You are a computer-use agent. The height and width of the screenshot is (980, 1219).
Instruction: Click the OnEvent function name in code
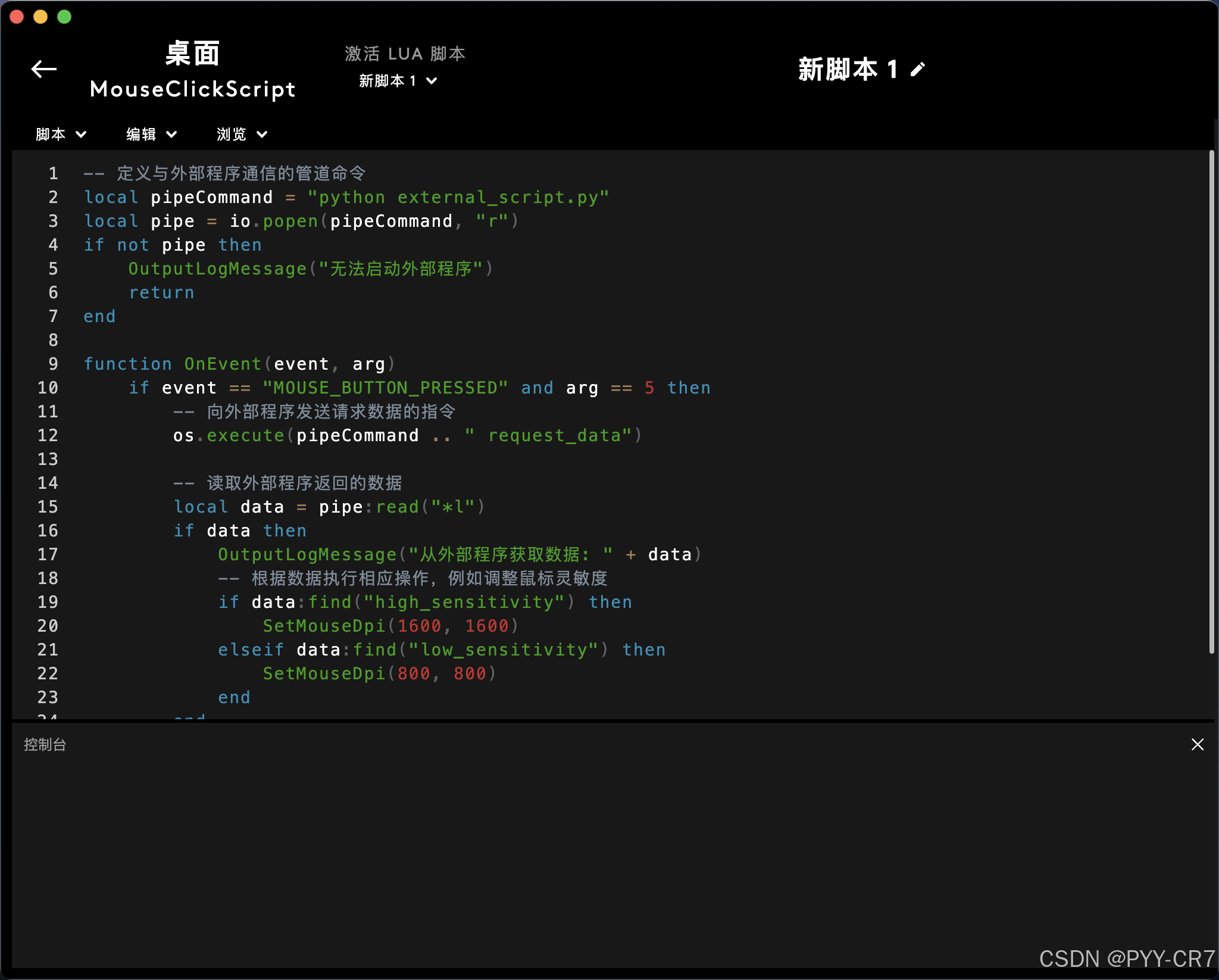[x=223, y=364]
